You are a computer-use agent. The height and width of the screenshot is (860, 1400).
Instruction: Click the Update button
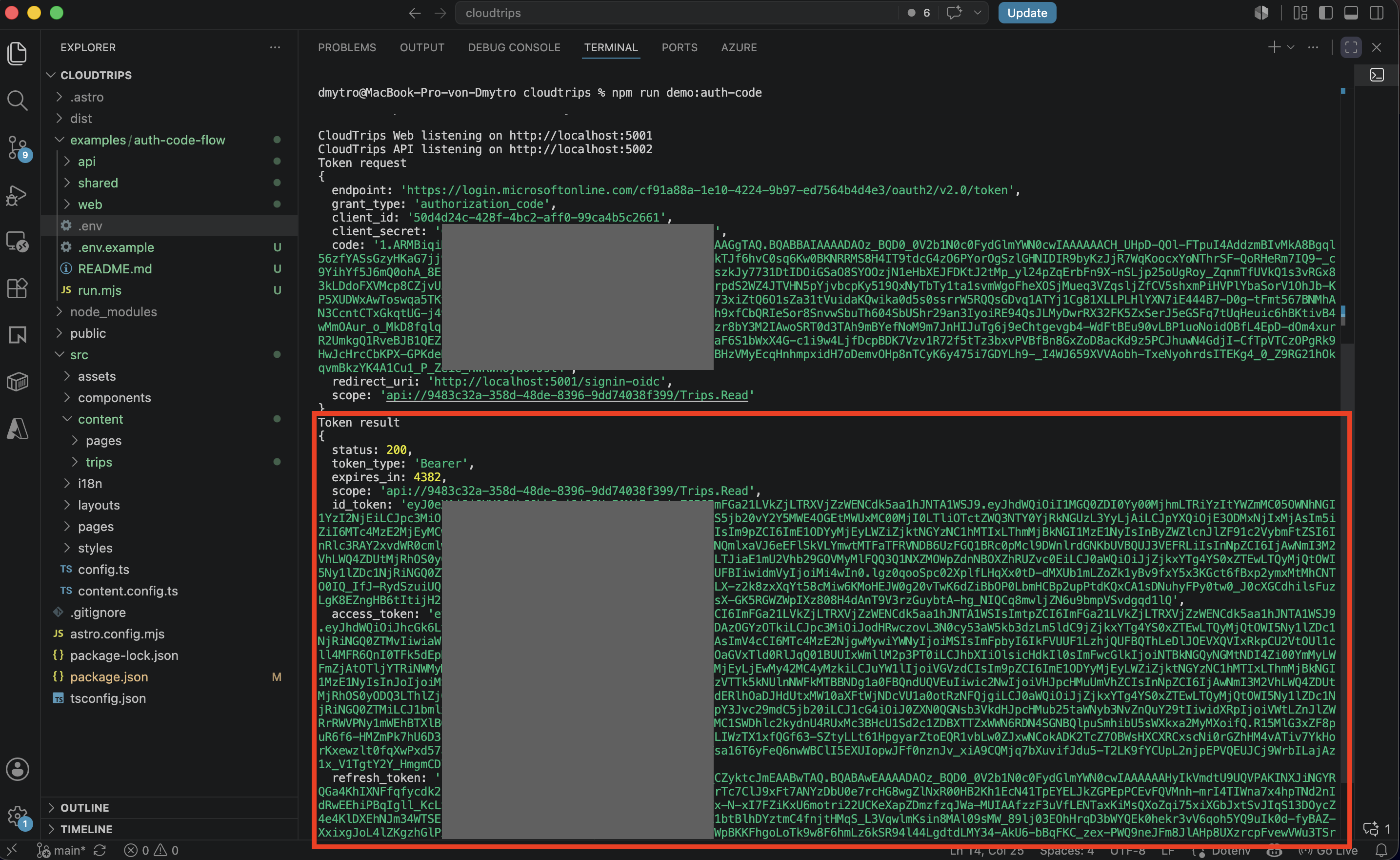coord(1027,13)
